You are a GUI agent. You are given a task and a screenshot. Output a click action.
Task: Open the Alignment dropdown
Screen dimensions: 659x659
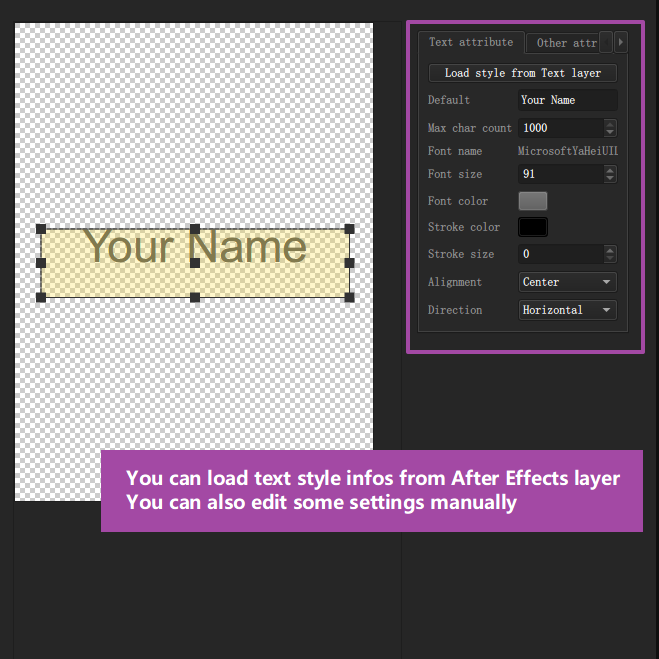pyautogui.click(x=567, y=282)
